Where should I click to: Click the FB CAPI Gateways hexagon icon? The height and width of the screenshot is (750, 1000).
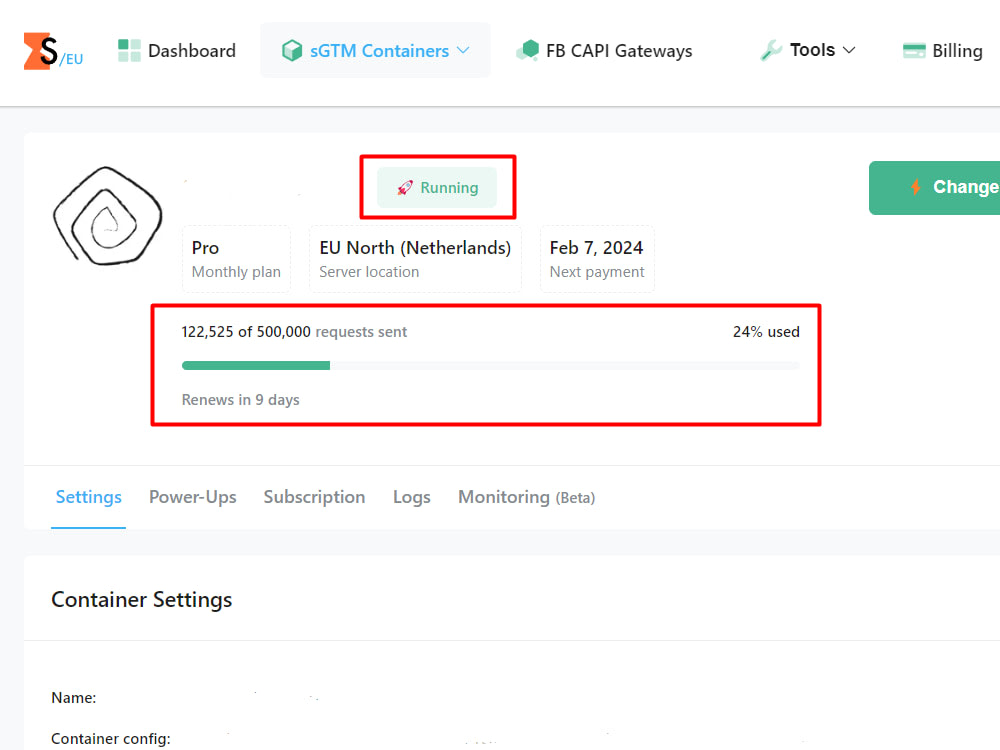pos(527,50)
